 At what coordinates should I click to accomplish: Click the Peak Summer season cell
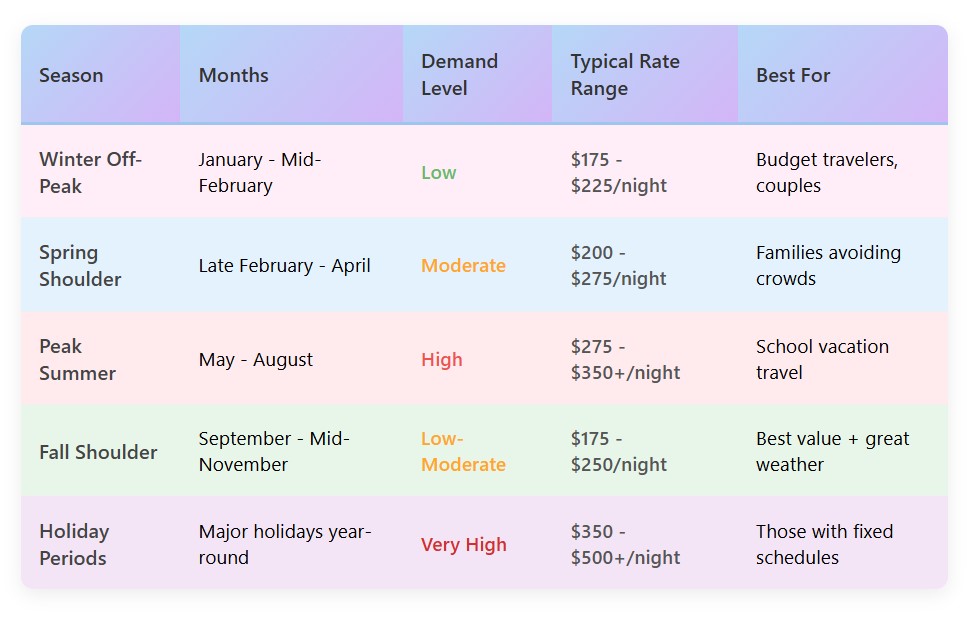click(77, 359)
